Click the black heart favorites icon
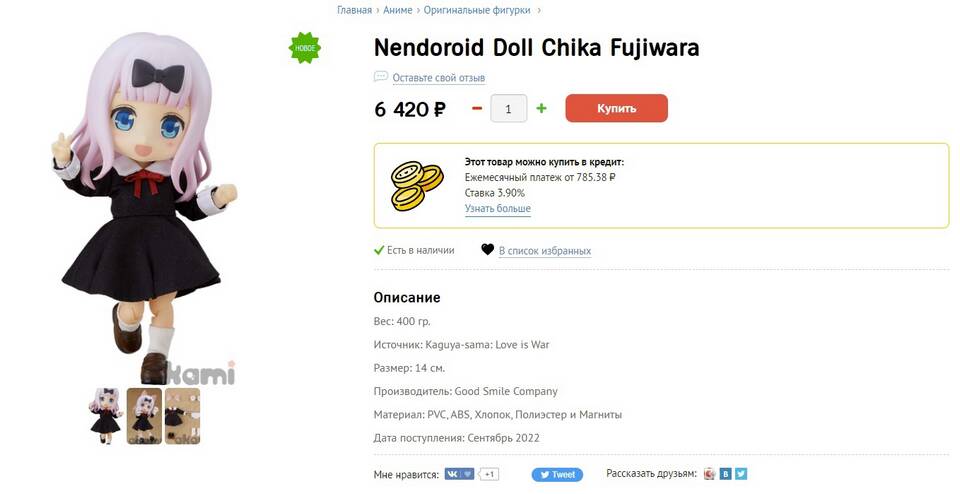 point(487,250)
